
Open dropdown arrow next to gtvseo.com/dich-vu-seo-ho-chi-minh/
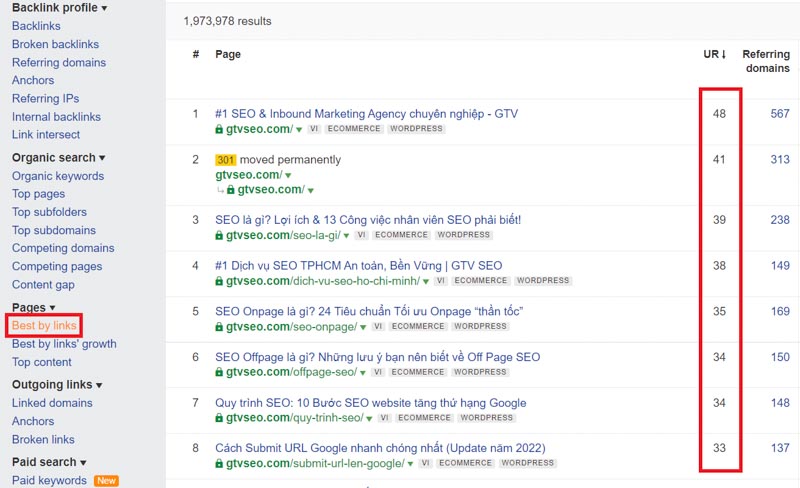coord(425,282)
